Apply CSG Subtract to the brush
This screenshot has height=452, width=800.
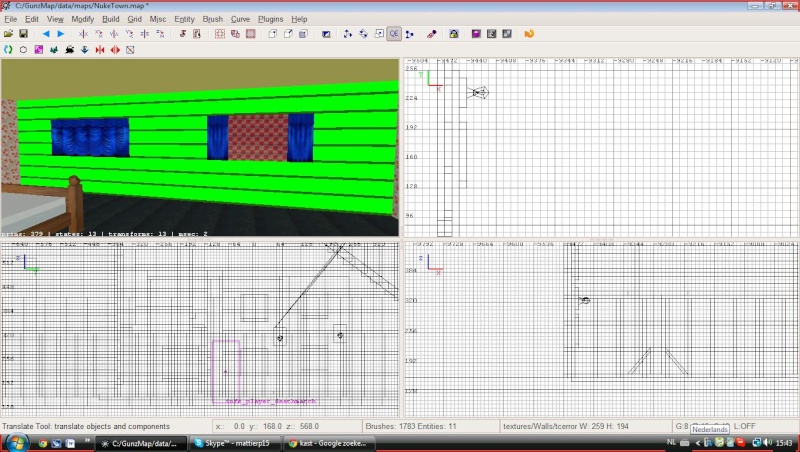coord(235,34)
